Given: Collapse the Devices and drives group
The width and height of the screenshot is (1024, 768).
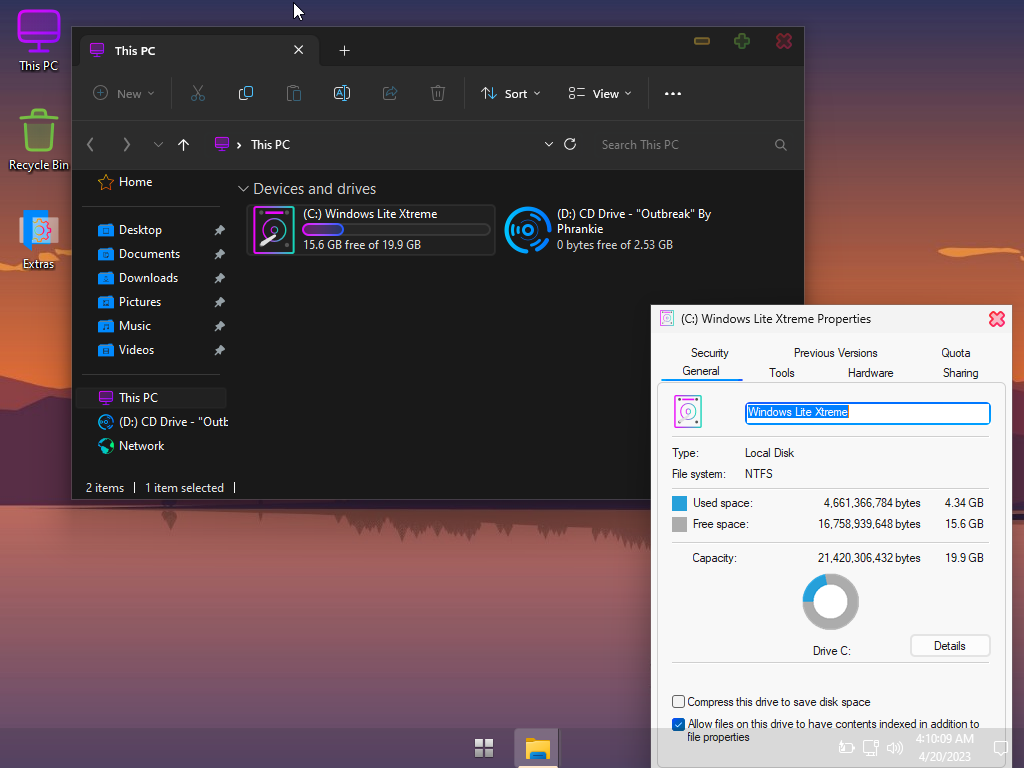Looking at the screenshot, I should [243, 189].
